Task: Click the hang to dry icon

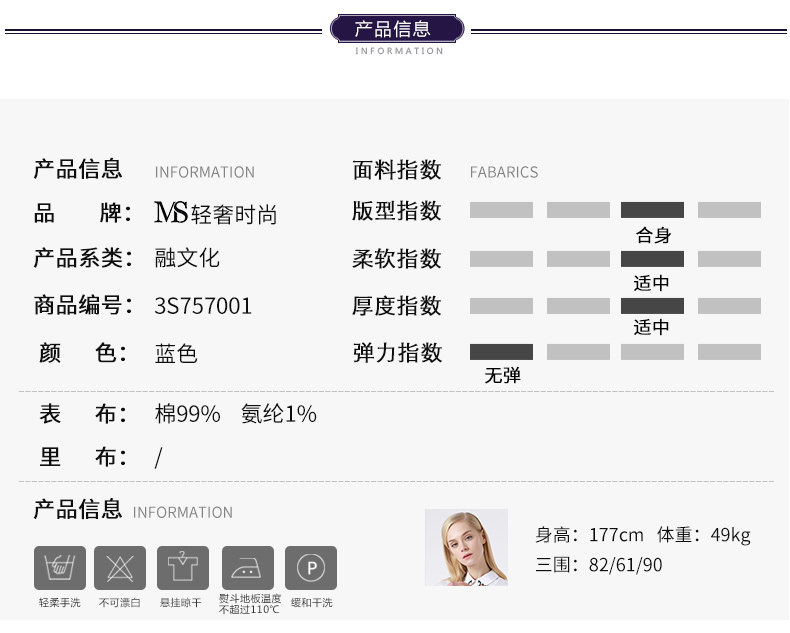Action: click(183, 568)
